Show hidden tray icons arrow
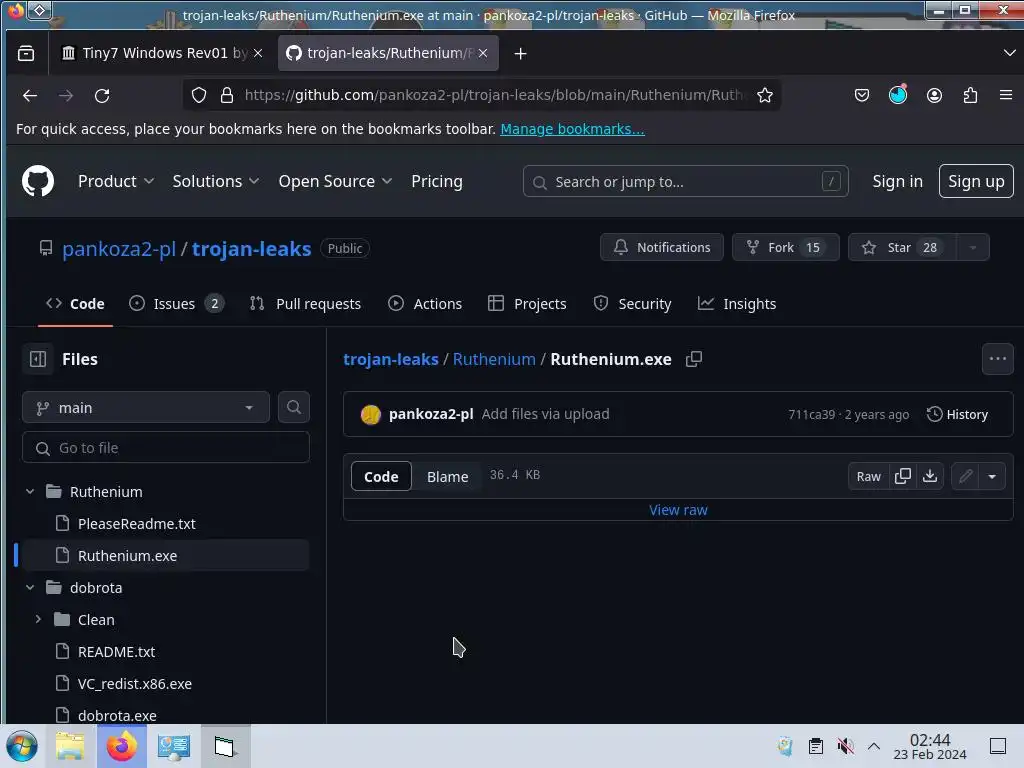 (x=874, y=746)
